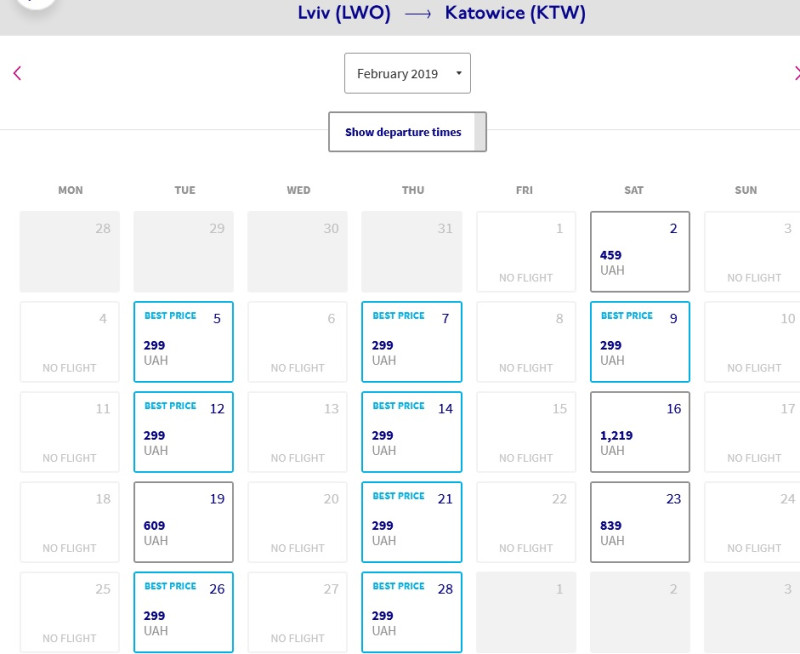
Task: Click the back circle button at top left
Action: [35, 5]
